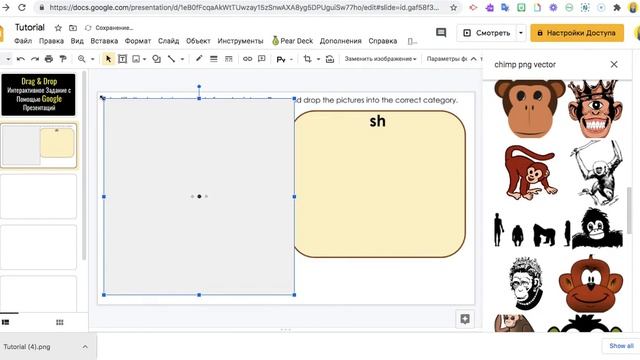Click the browser reload icon
Screen dimensions: 640x360
(22, 7)
